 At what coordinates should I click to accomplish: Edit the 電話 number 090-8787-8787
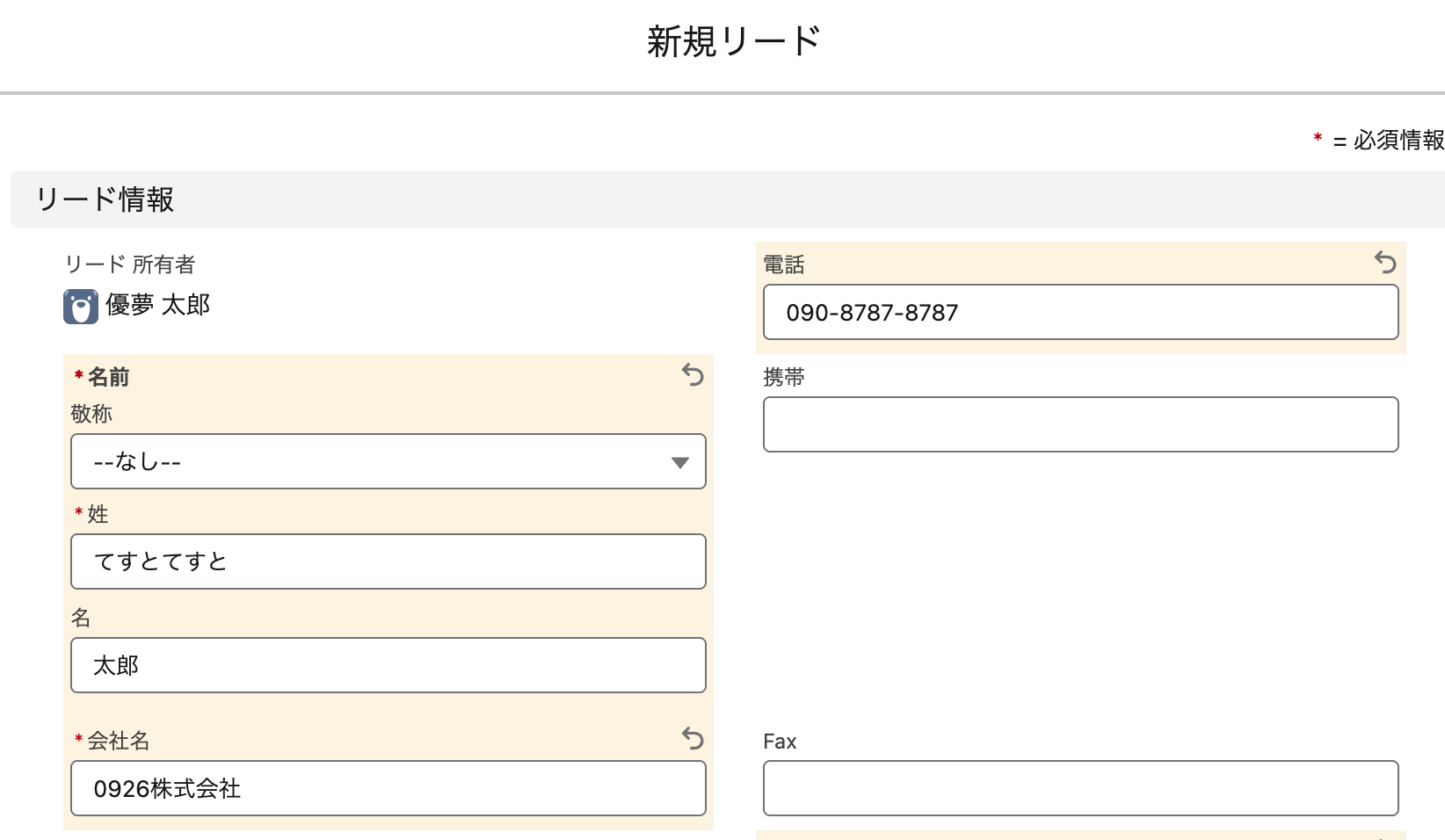click(1080, 312)
